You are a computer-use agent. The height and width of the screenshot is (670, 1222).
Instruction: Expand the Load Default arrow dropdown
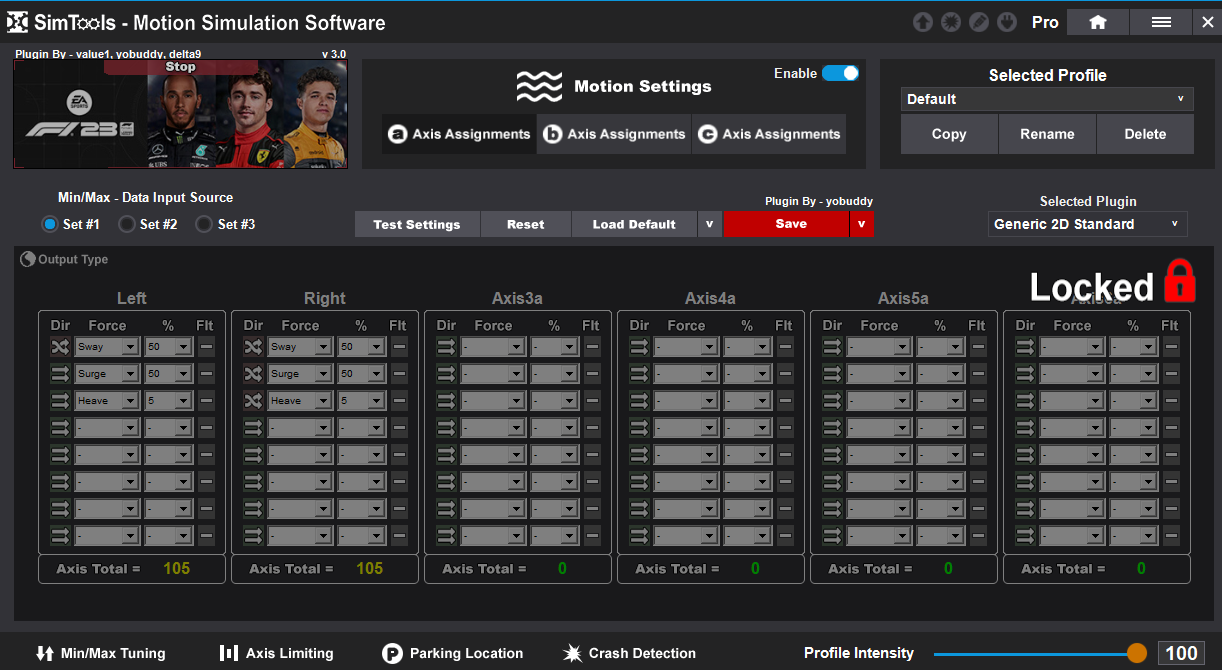(x=709, y=224)
